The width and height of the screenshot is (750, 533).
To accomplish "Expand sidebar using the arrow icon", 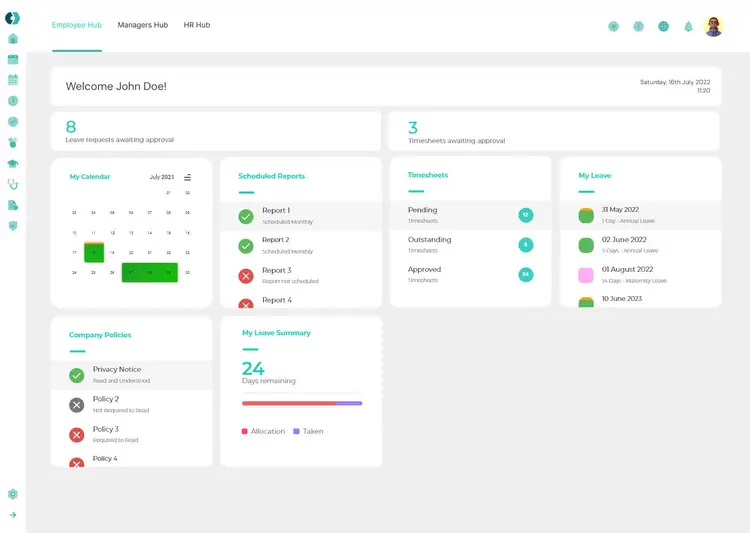I will click(x=13, y=515).
